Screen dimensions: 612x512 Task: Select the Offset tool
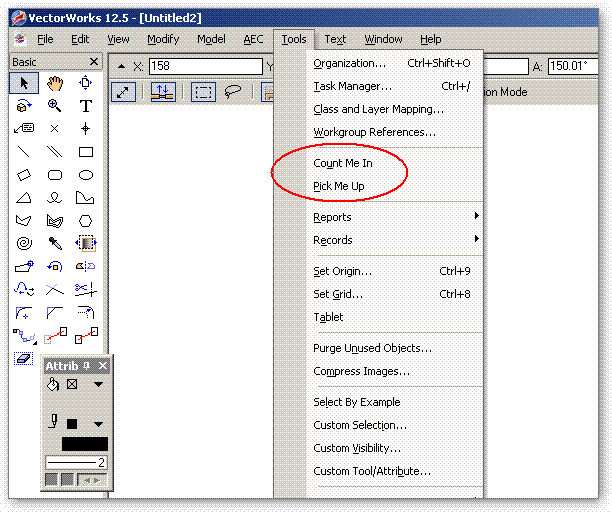(x=85, y=312)
